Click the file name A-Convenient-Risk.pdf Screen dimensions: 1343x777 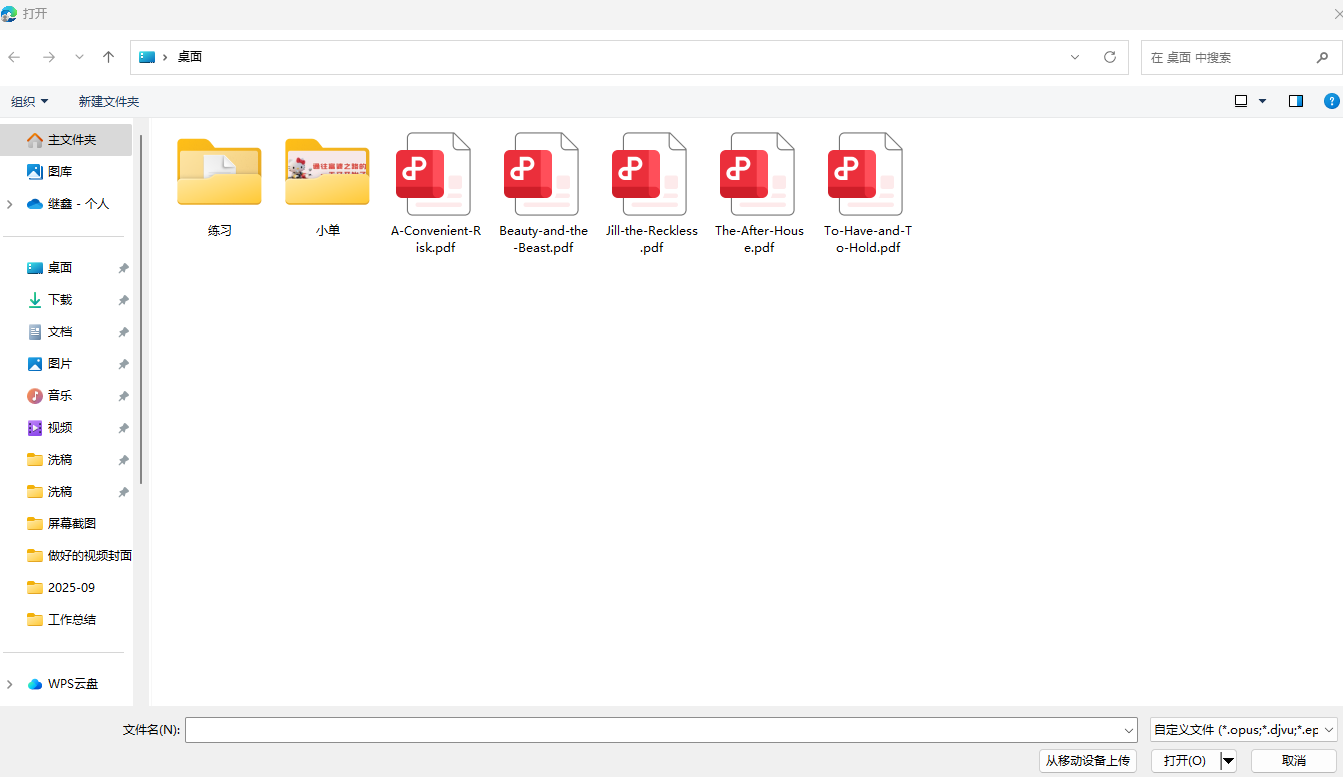point(436,239)
